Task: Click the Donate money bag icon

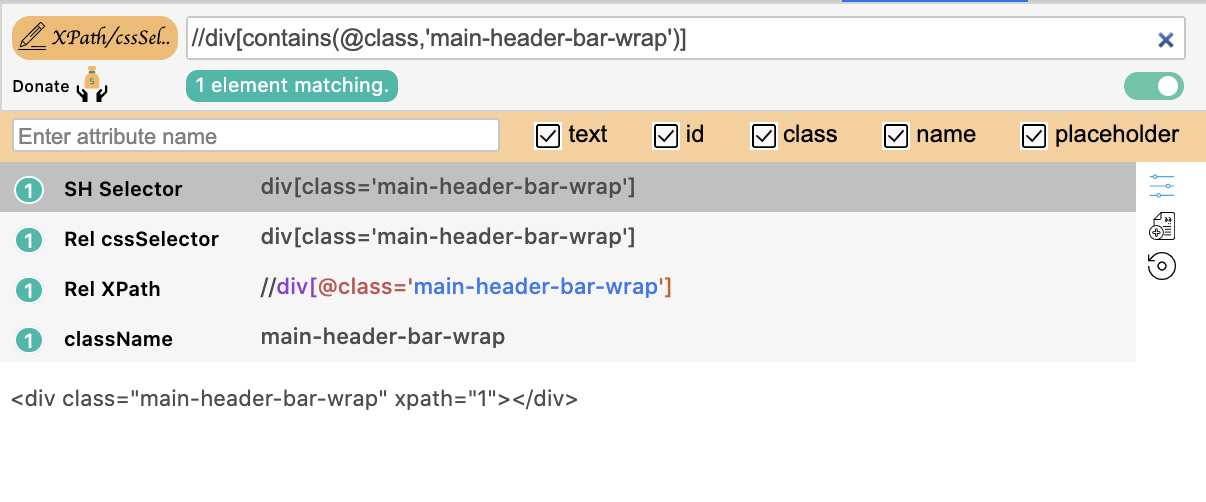Action: pos(92,85)
